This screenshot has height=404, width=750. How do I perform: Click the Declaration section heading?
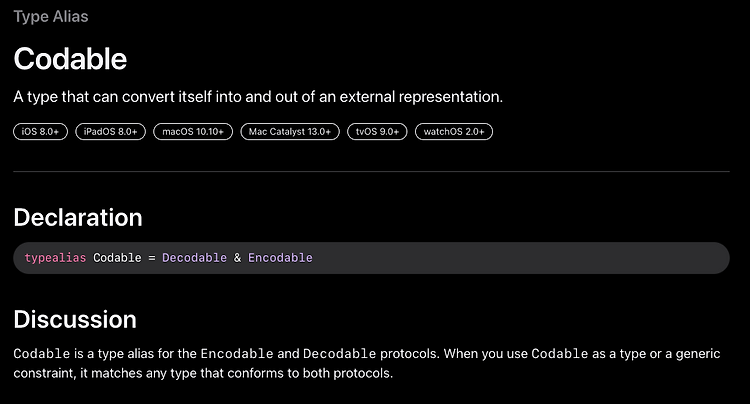click(78, 218)
